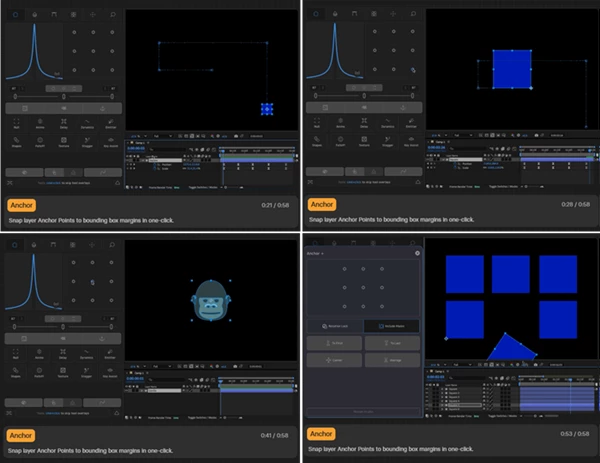
Task: Click the snapshot camera icon in the 0:53 viewer
Action: pyautogui.click(x=536, y=365)
